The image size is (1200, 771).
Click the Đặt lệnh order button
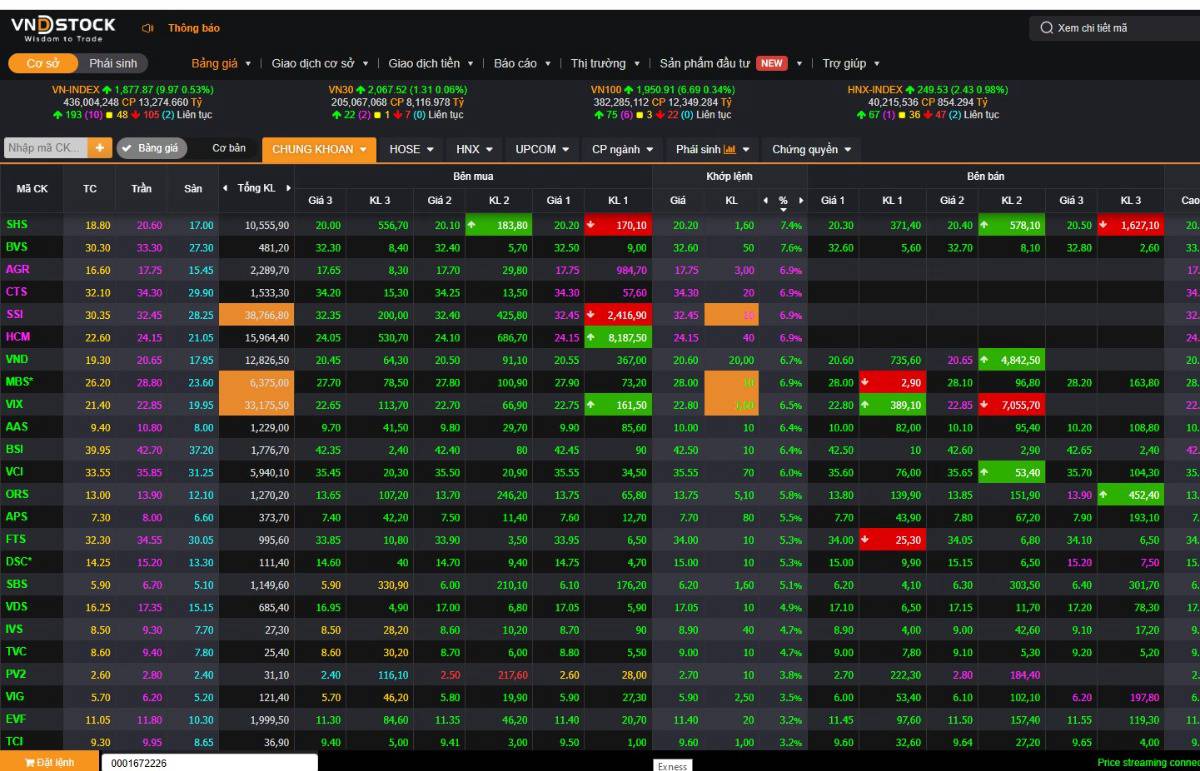point(50,762)
